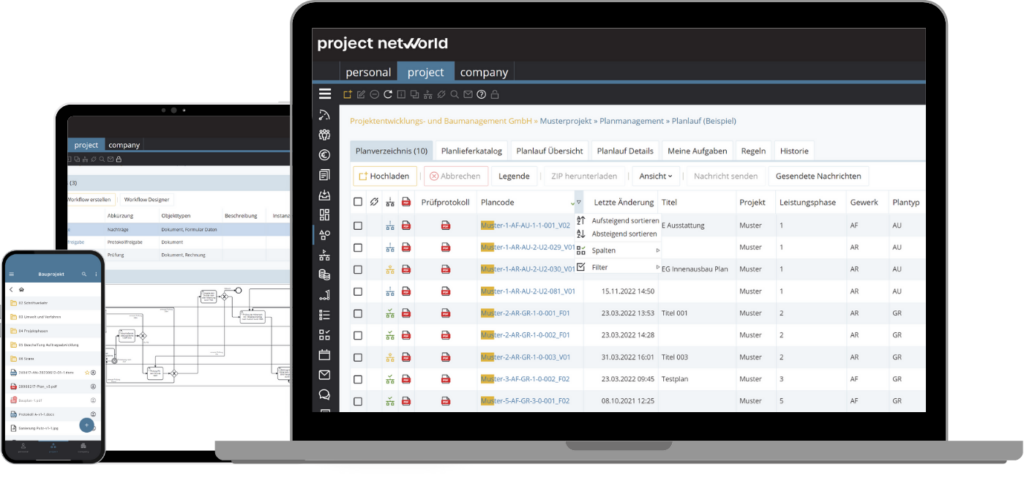Open Prüfprotokoll PDF for Muster-2-AR-GR-1-0-001_F01
Screen dimensions: 1024x478
coord(446,313)
